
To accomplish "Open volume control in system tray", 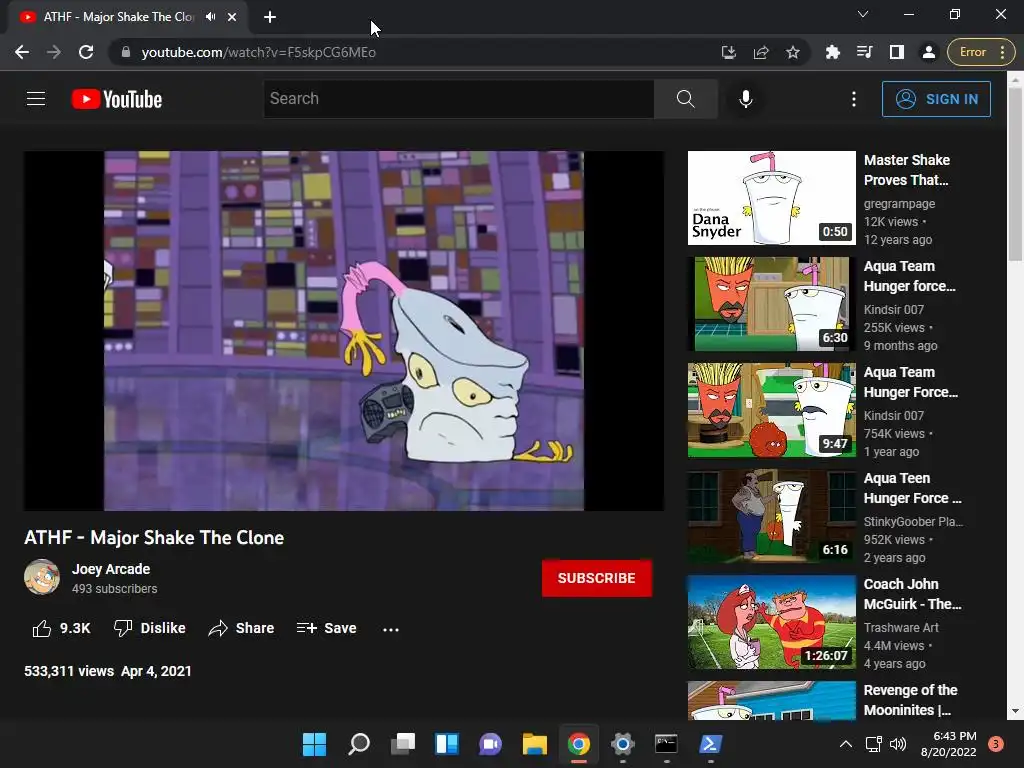I will pos(898,744).
